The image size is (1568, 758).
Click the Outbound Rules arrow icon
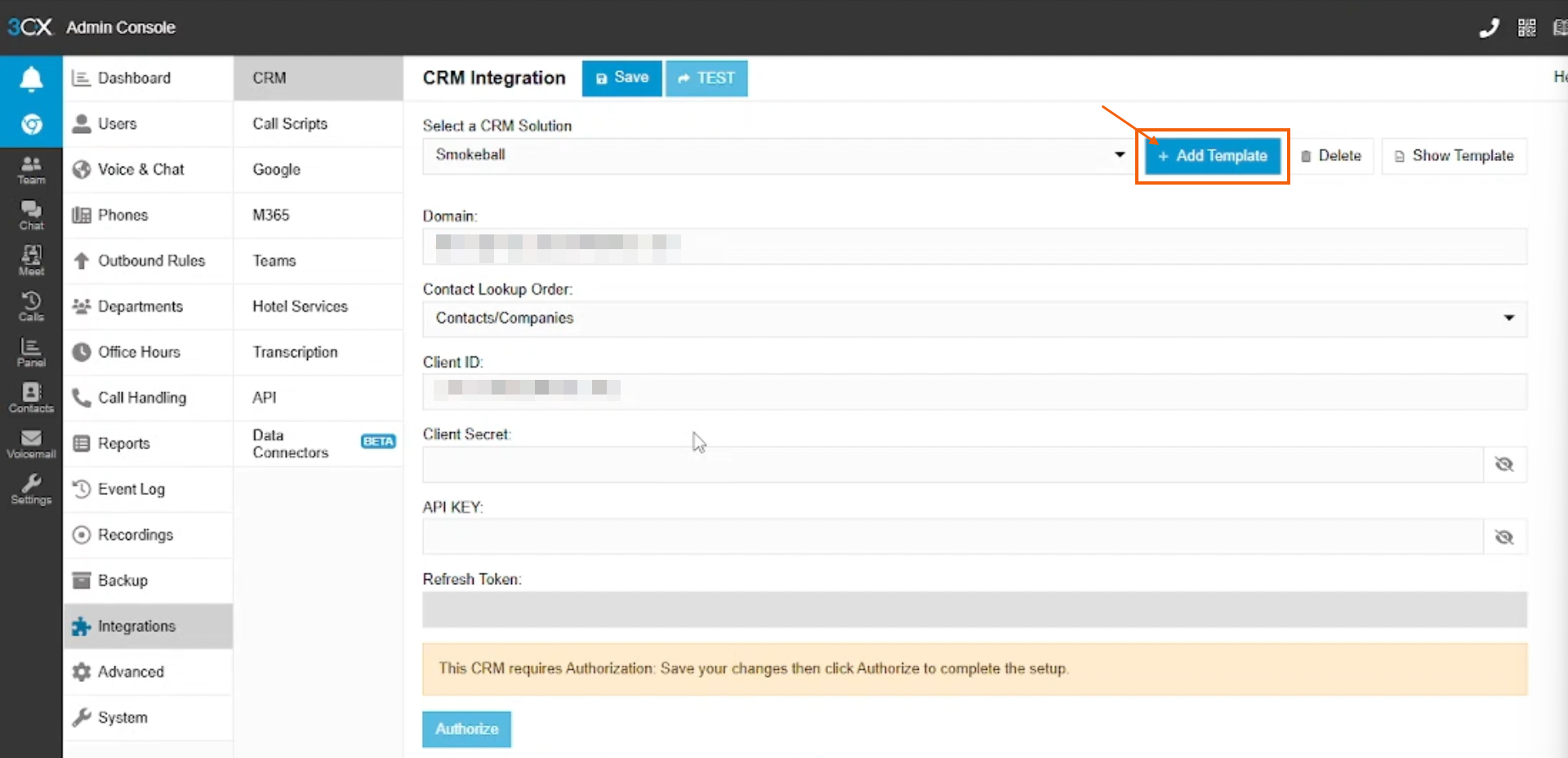click(81, 261)
